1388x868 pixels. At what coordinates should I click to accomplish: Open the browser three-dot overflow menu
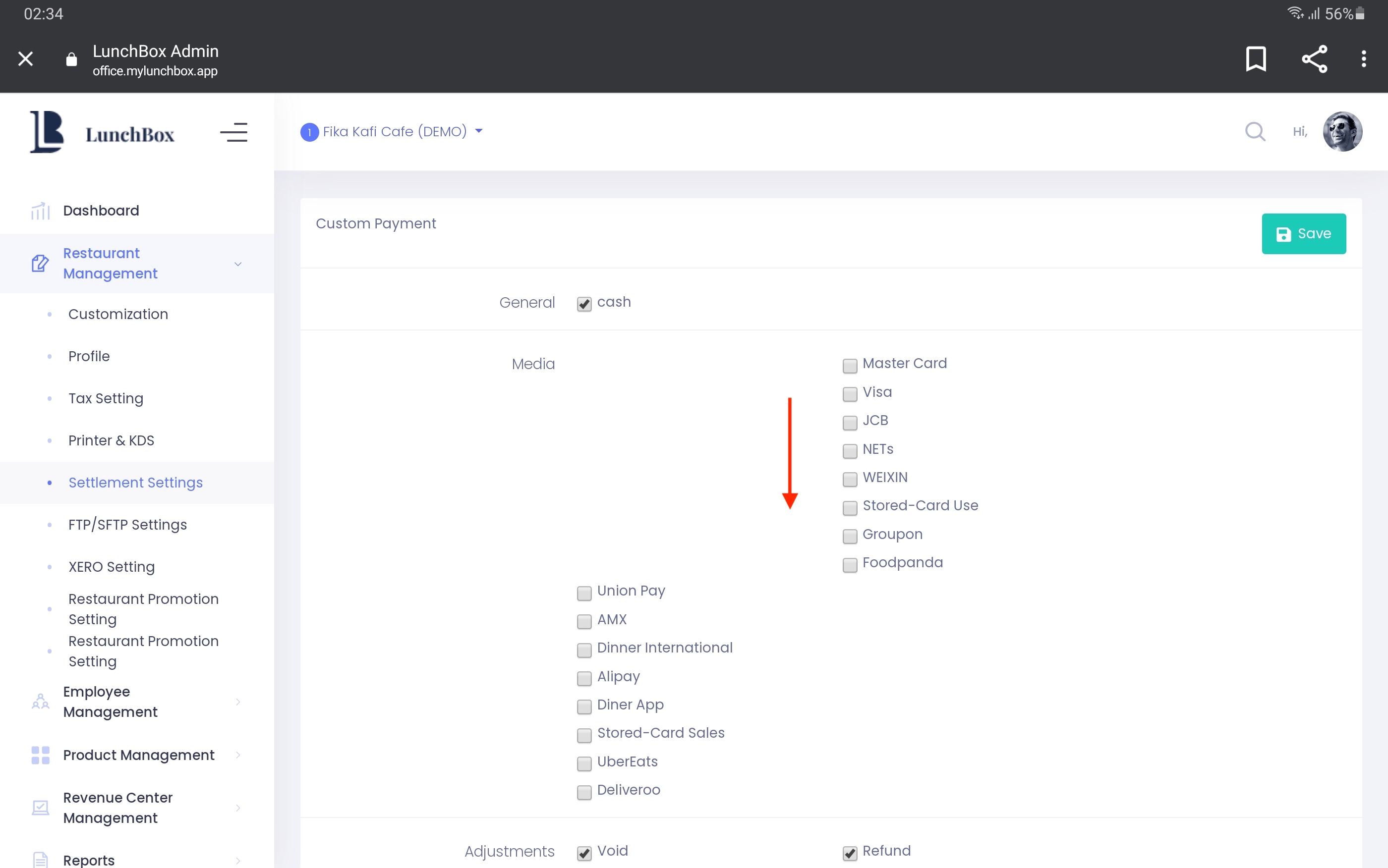(1363, 58)
